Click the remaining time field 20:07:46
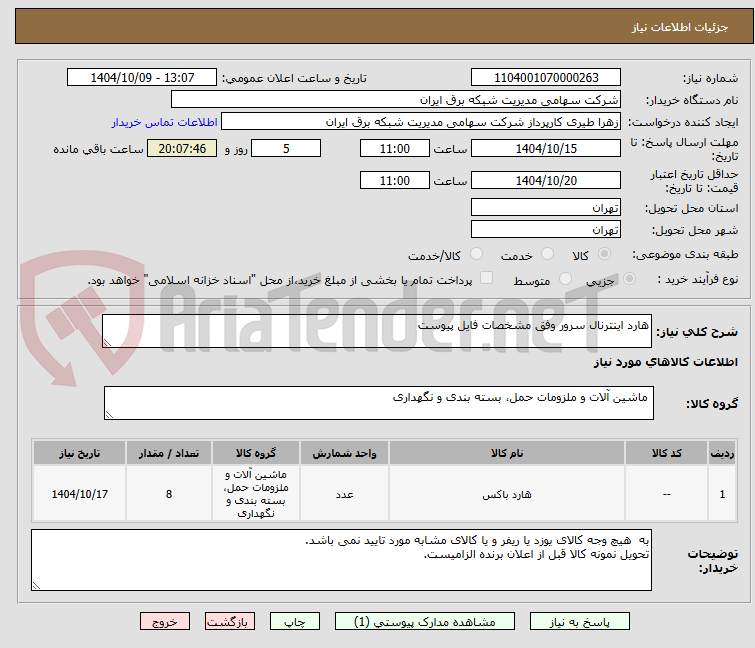 [182, 148]
